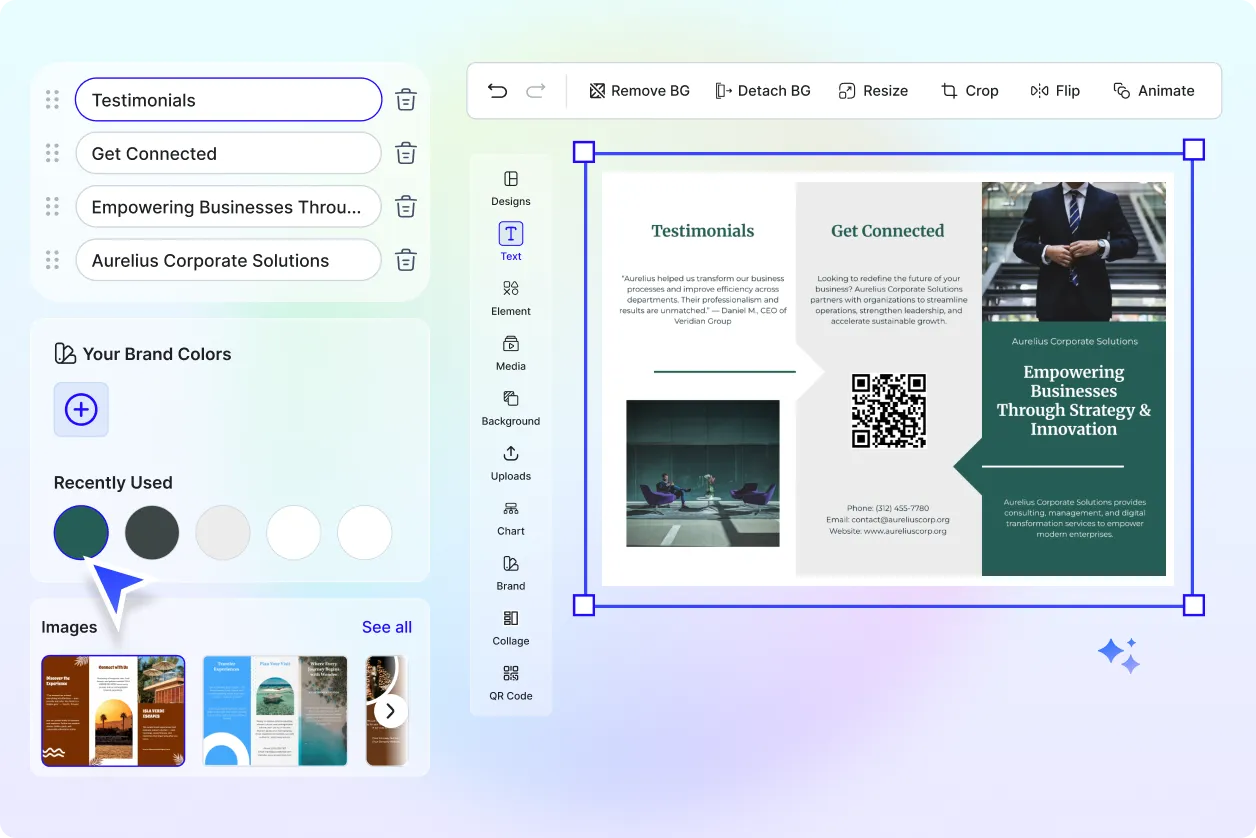Open the Media panel
Screen dimensions: 1256x838
coord(510,354)
